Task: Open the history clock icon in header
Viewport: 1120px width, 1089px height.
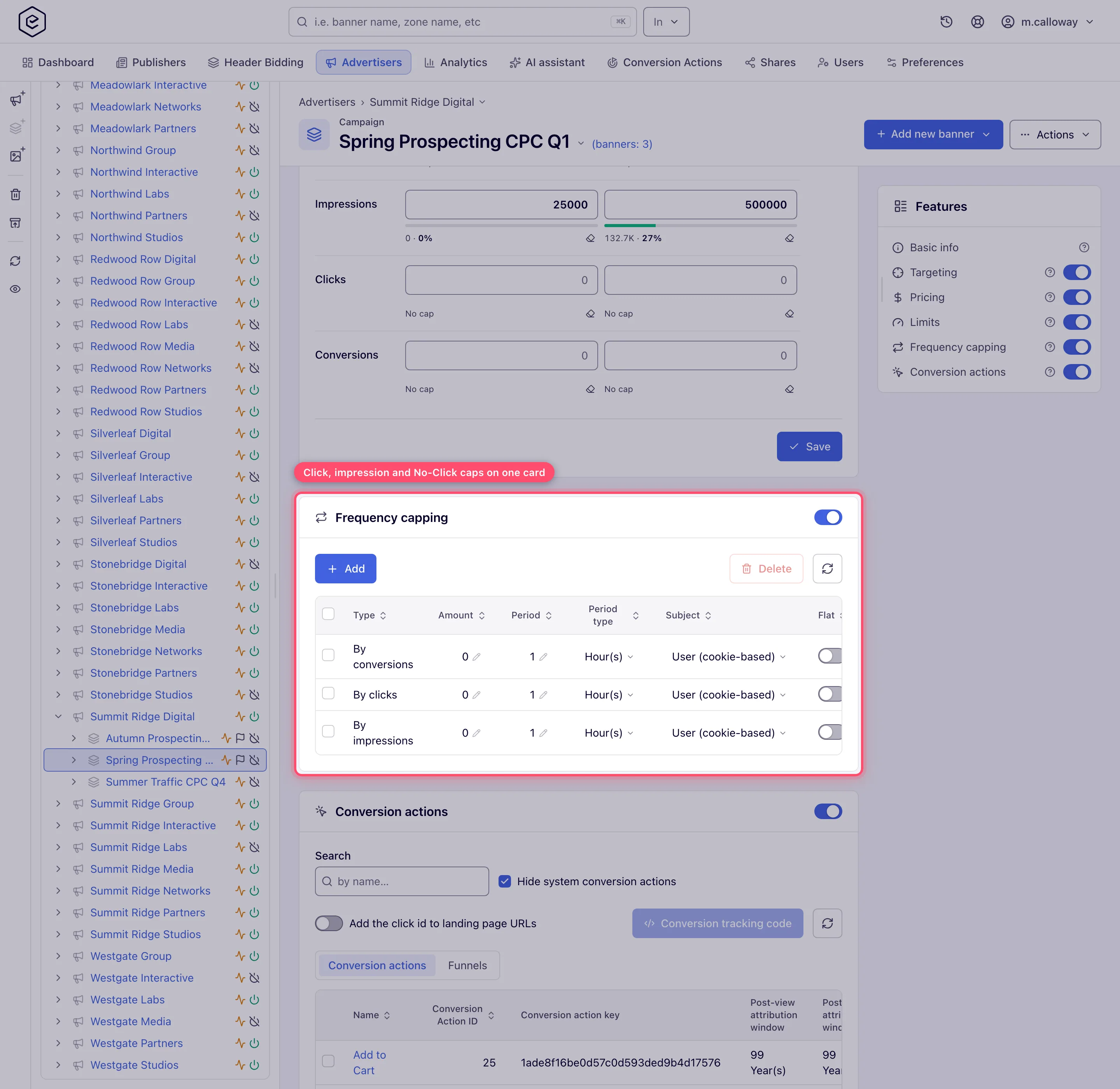Action: point(947,22)
